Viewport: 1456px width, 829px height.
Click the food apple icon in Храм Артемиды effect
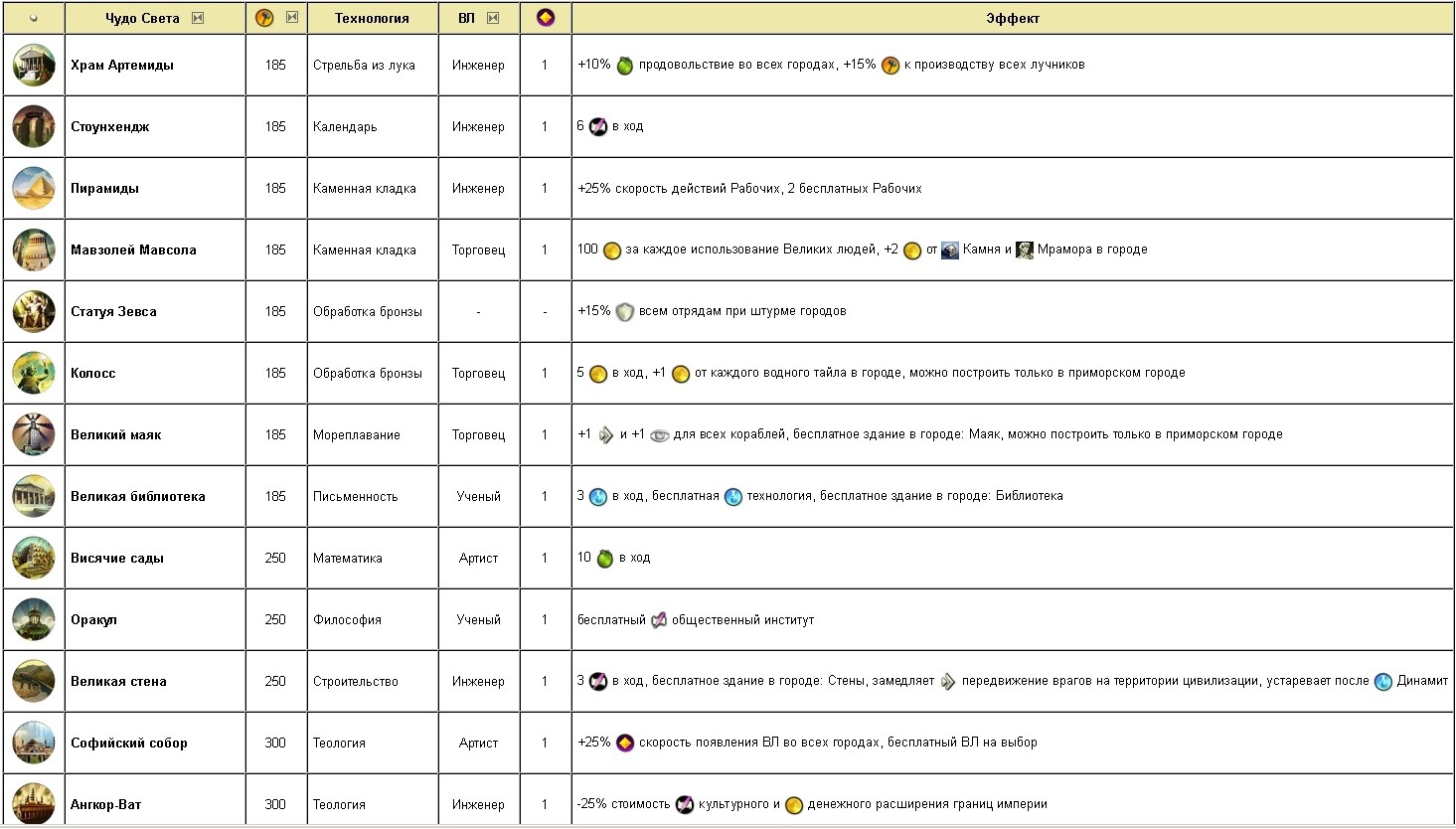point(625,66)
